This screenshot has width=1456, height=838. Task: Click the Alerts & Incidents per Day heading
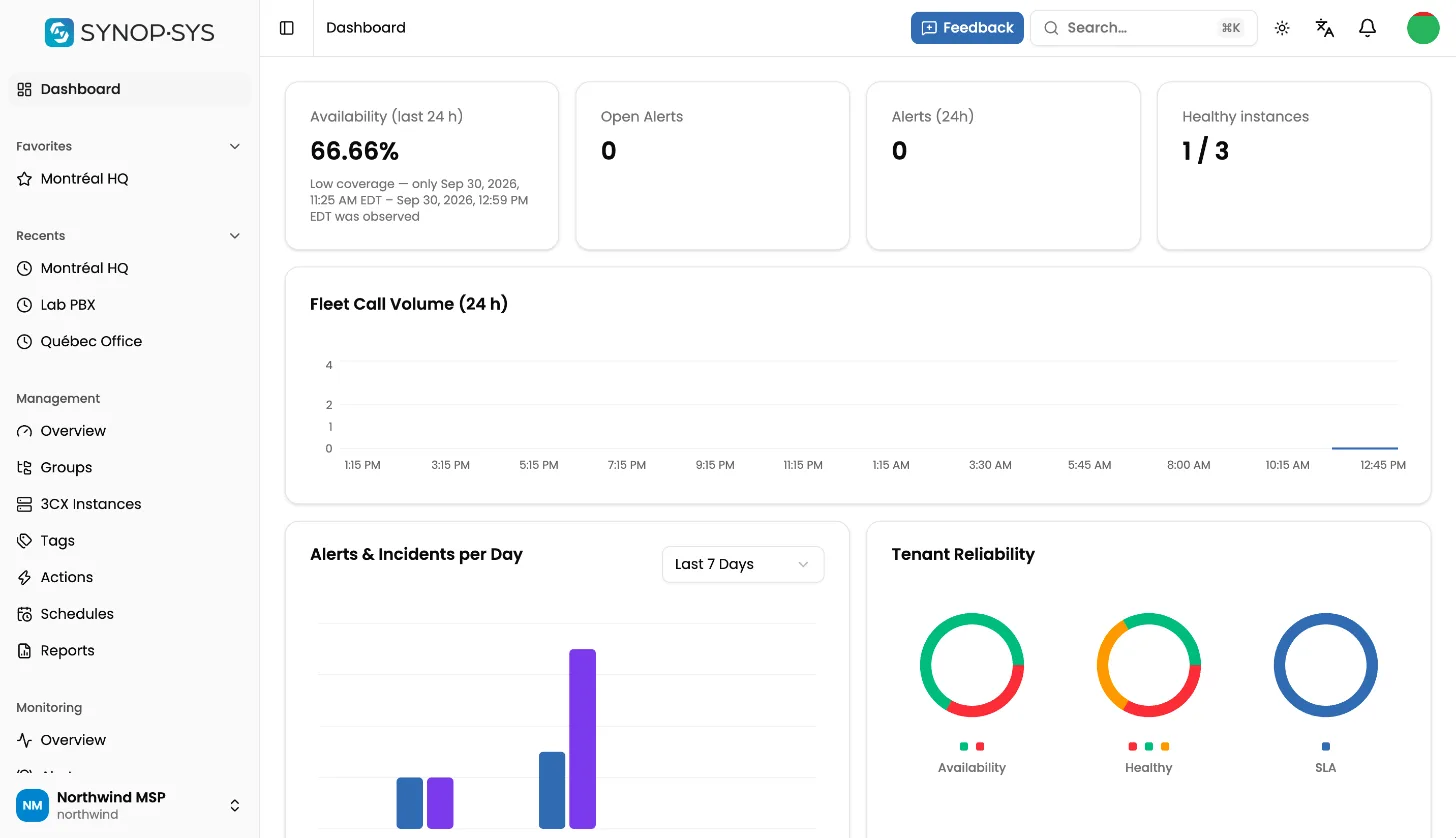416,554
